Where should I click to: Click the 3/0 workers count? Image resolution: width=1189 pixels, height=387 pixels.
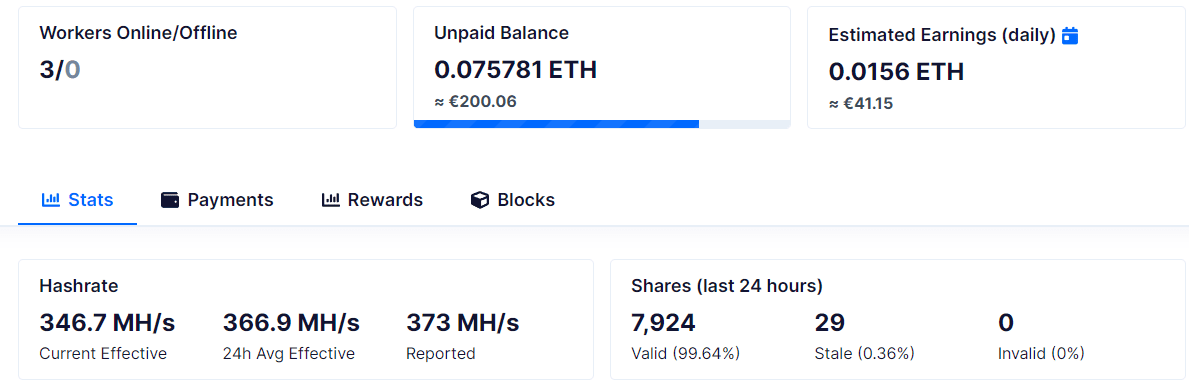(60, 71)
